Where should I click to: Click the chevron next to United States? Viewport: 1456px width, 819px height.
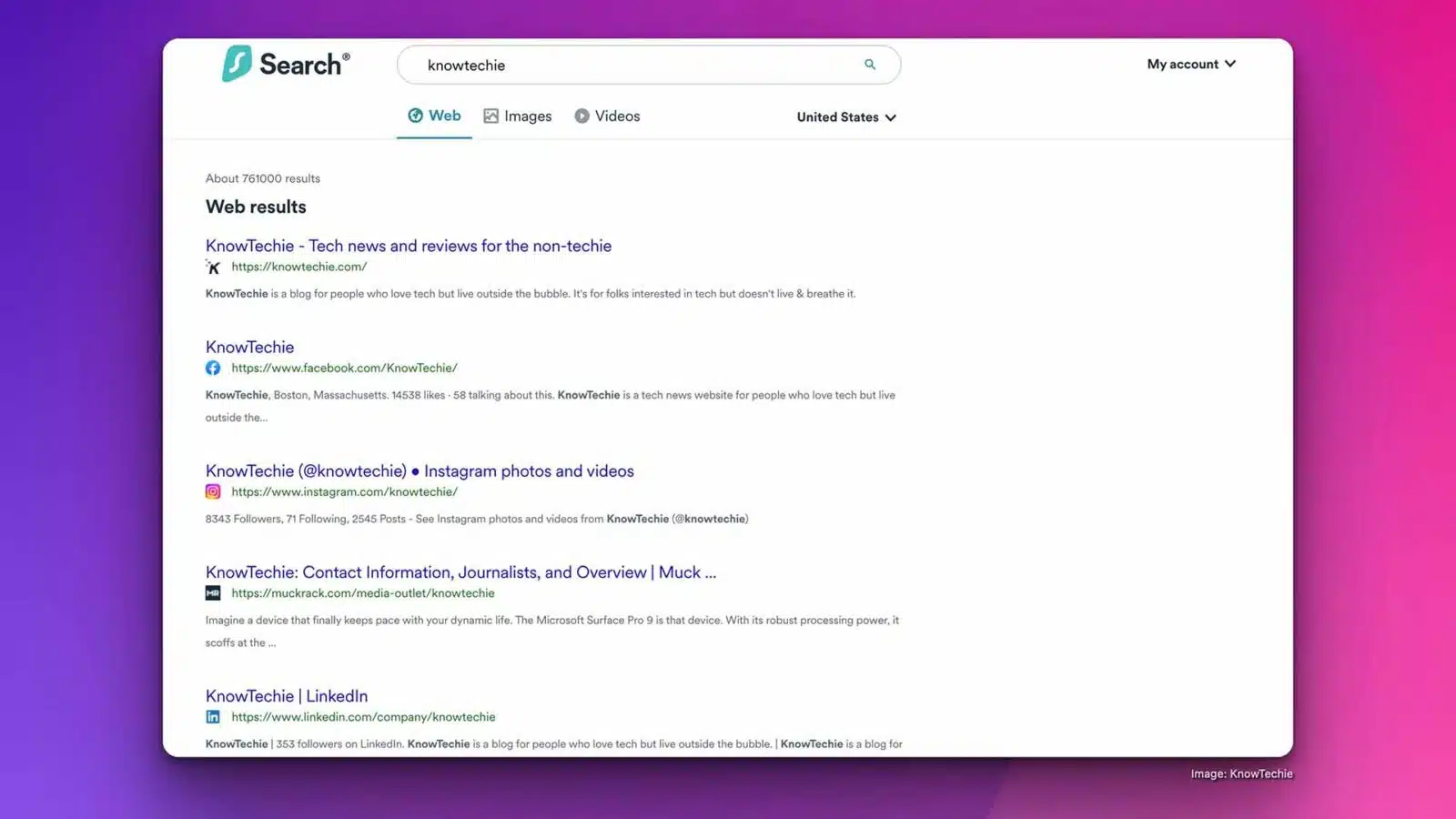coord(891,116)
